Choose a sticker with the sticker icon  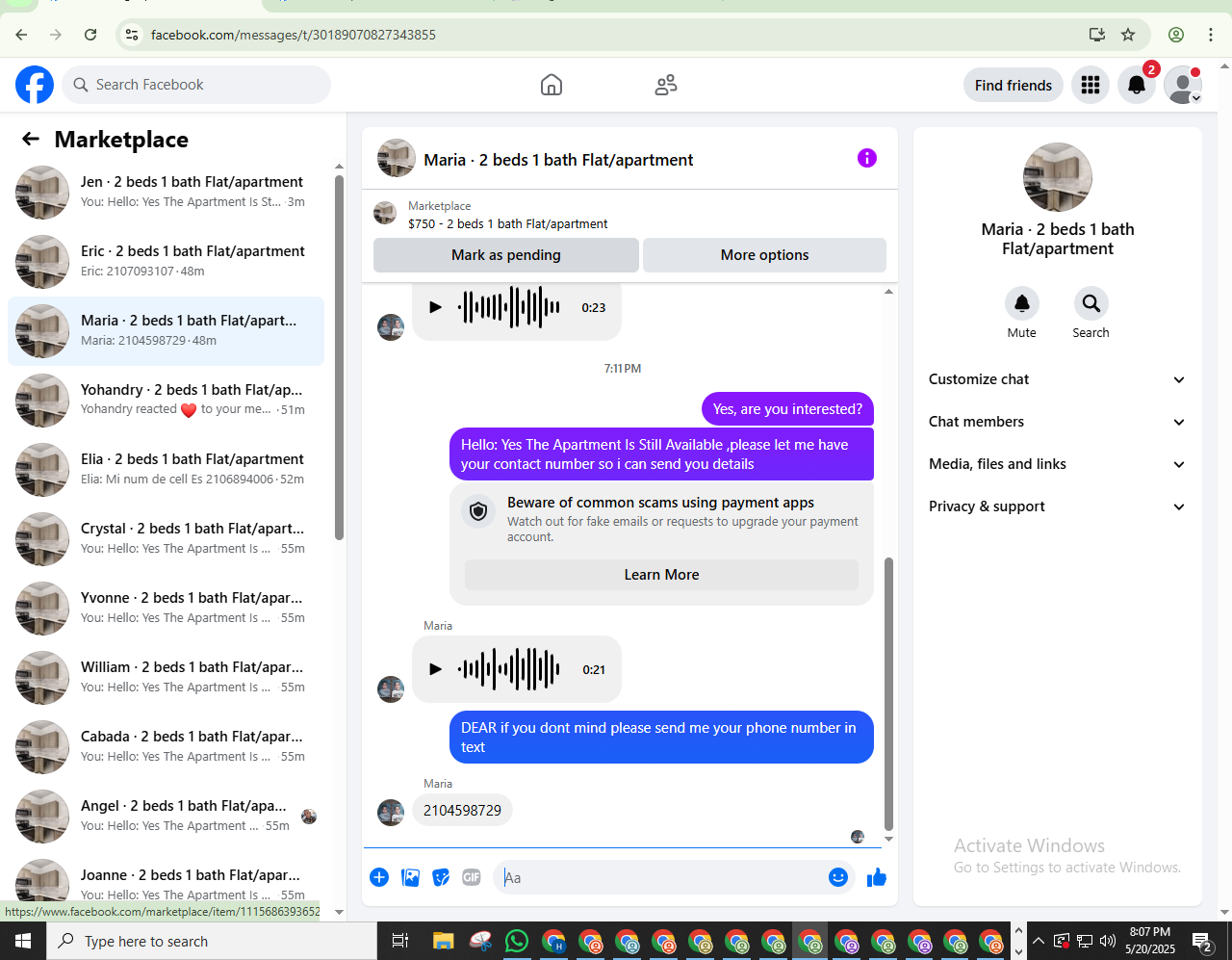441,877
